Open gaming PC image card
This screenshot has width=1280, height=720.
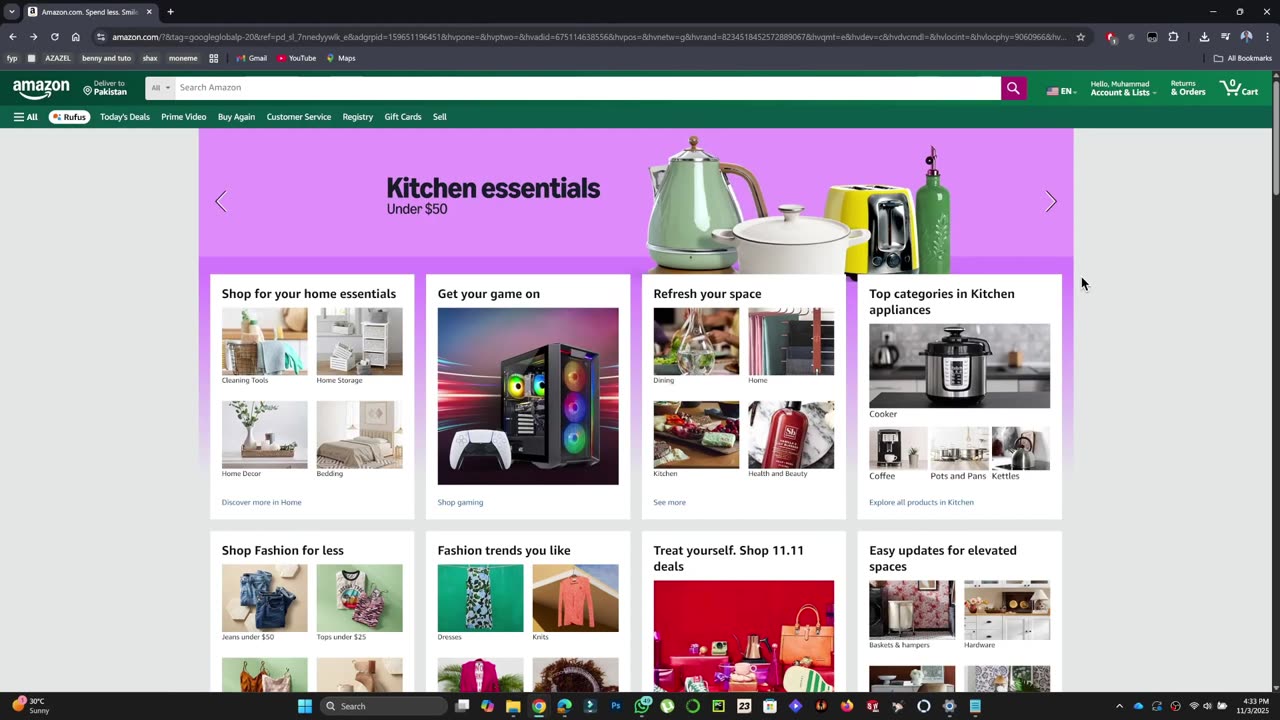528,396
